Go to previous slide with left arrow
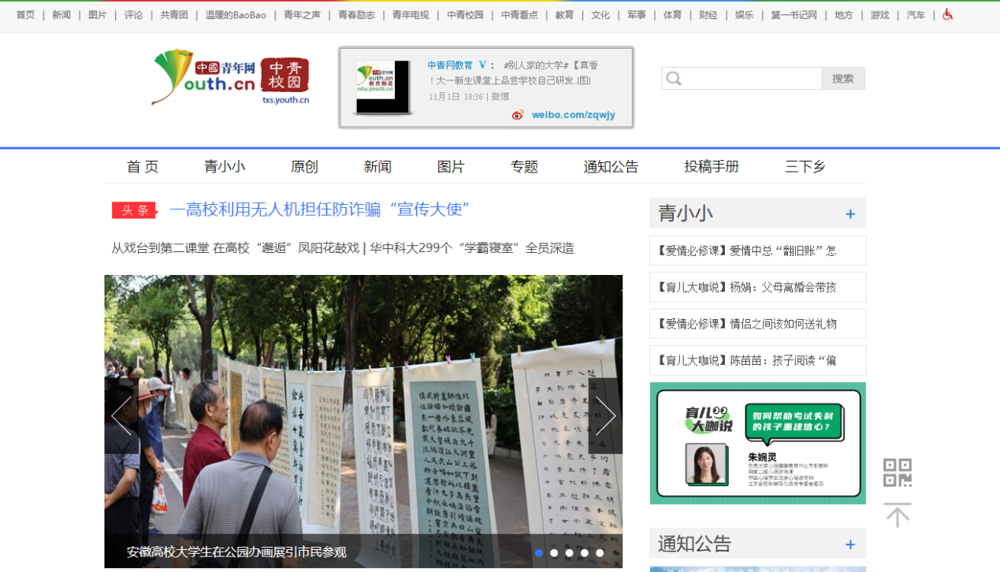Screen dimensions: 1000x572 click(122, 415)
